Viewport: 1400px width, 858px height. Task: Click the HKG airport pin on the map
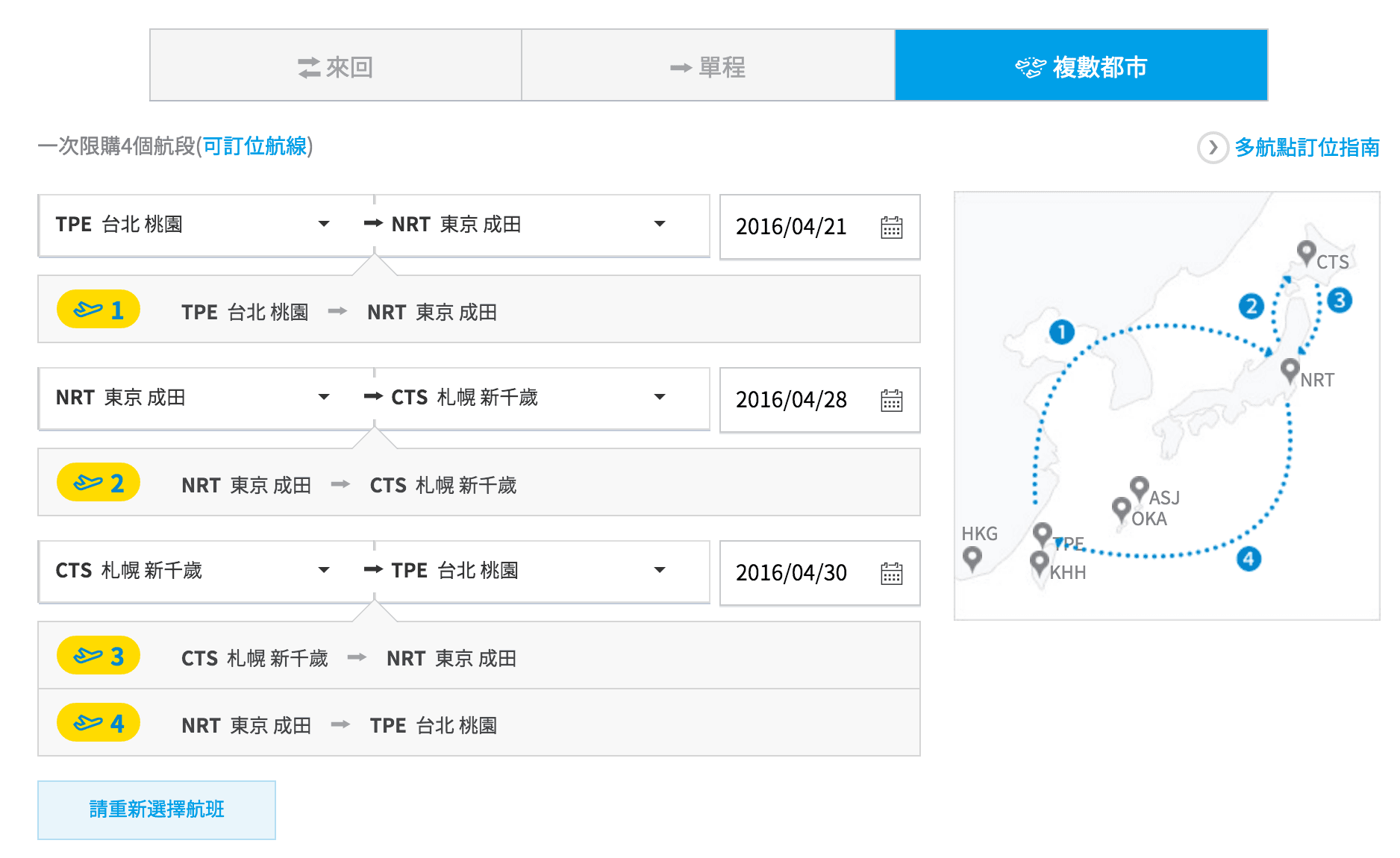tap(972, 558)
